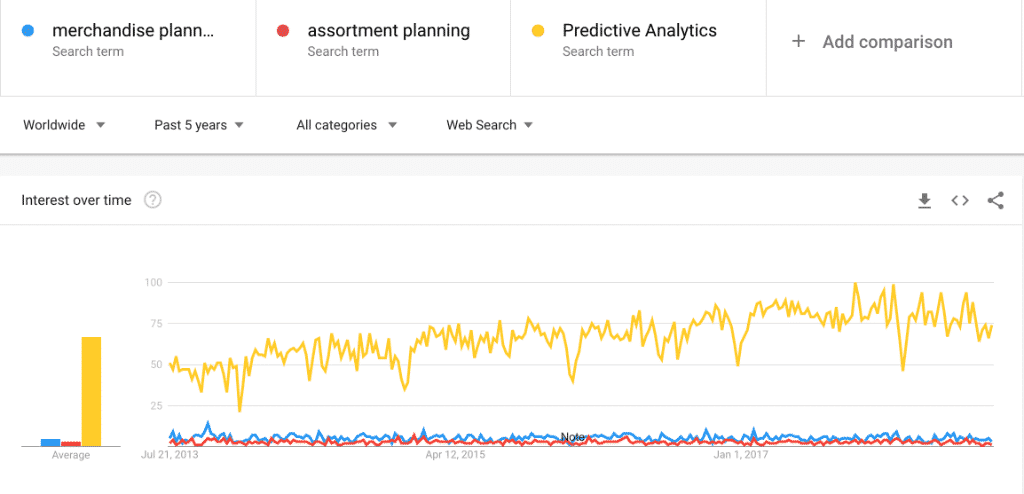
Task: Click the yellow average bar
Action: (x=91, y=391)
